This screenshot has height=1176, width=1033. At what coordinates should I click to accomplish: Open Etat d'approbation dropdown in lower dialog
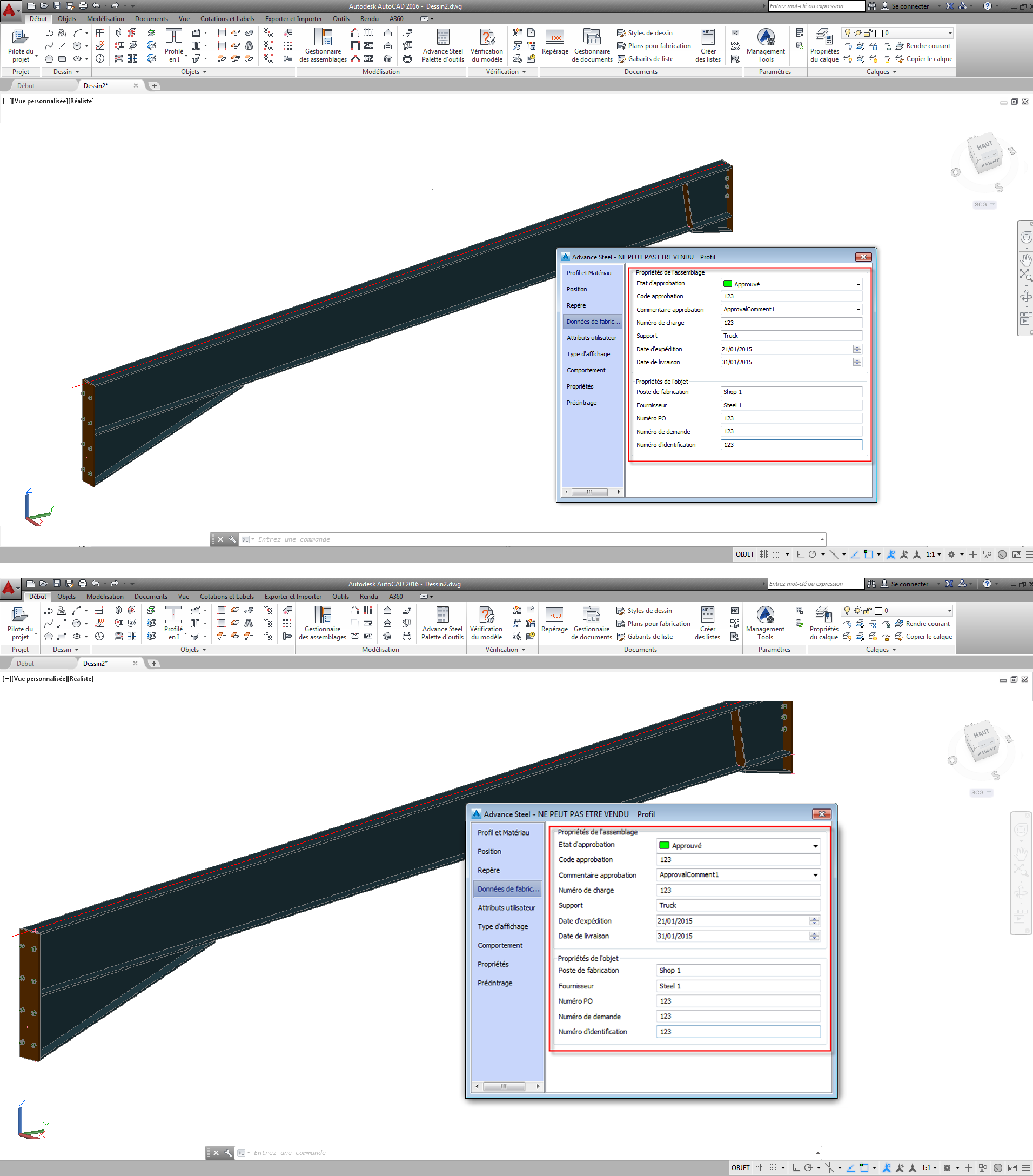point(815,846)
